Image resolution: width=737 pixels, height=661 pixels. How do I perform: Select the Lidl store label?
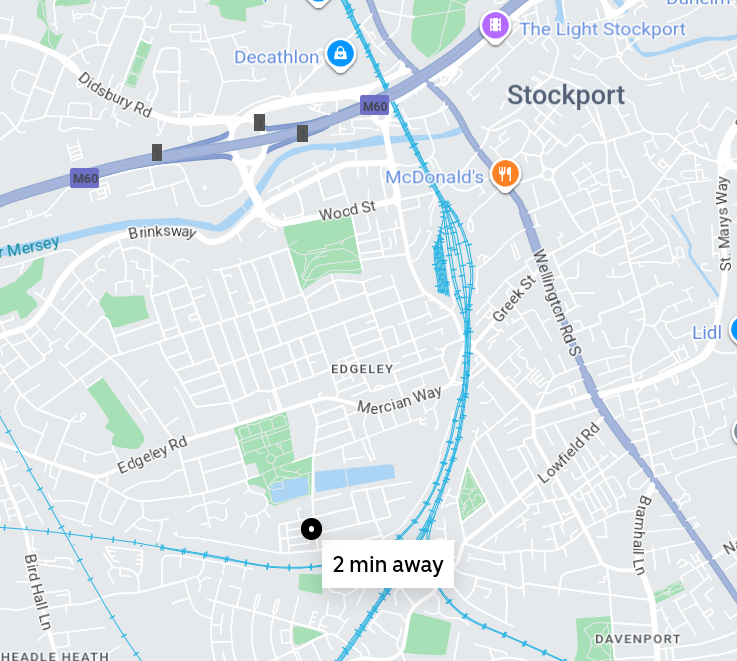[x=706, y=332]
